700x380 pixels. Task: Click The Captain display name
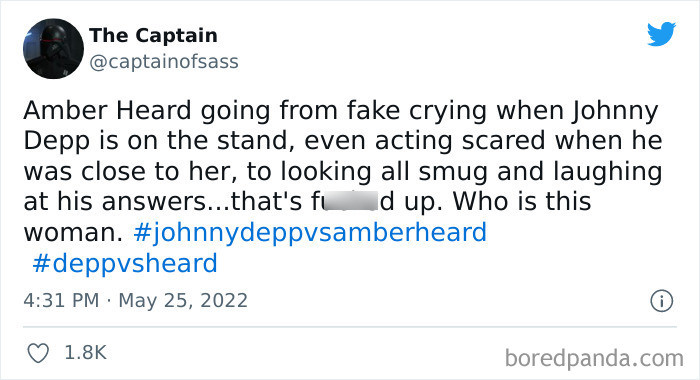(x=153, y=35)
